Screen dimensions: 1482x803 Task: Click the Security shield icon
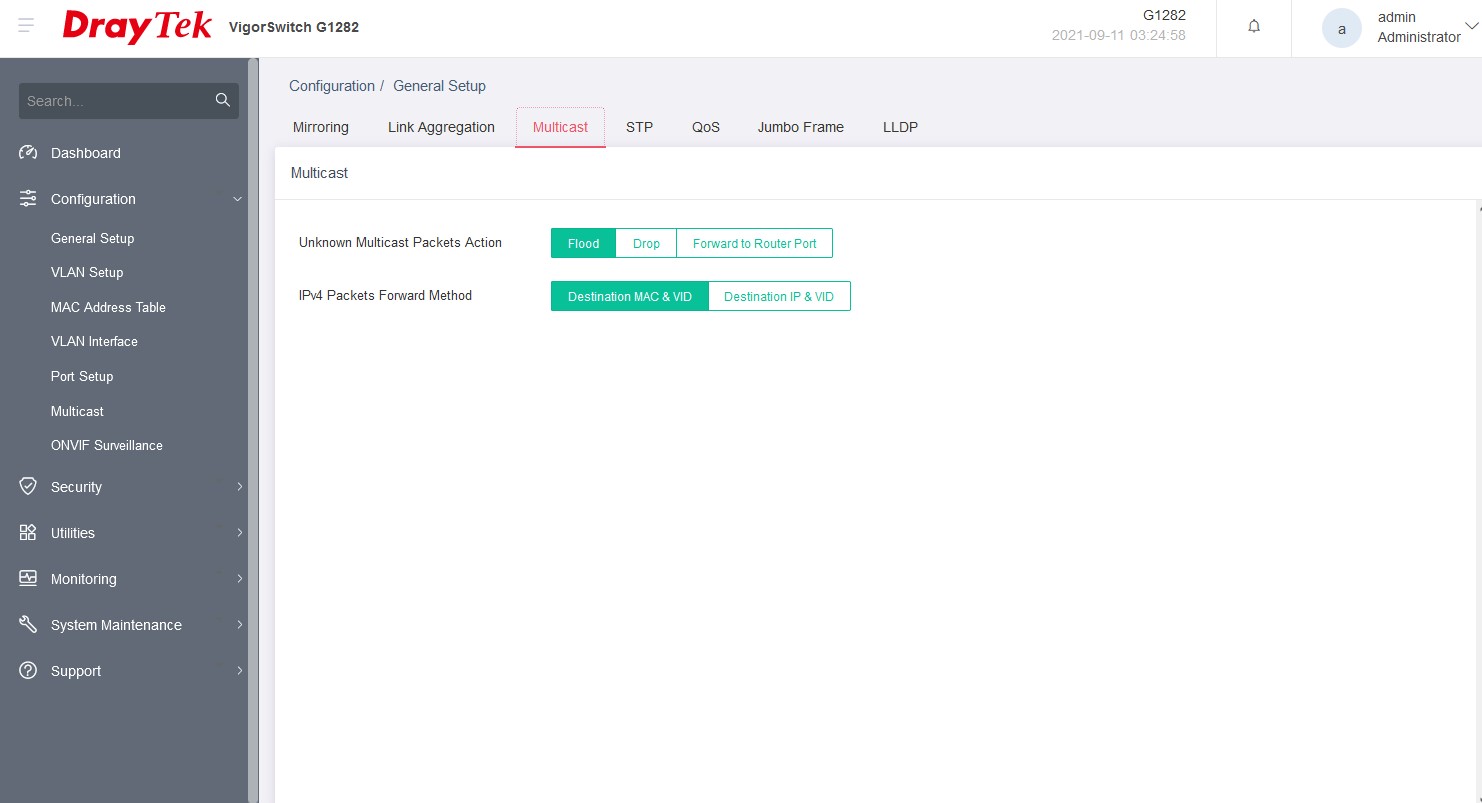coord(28,487)
